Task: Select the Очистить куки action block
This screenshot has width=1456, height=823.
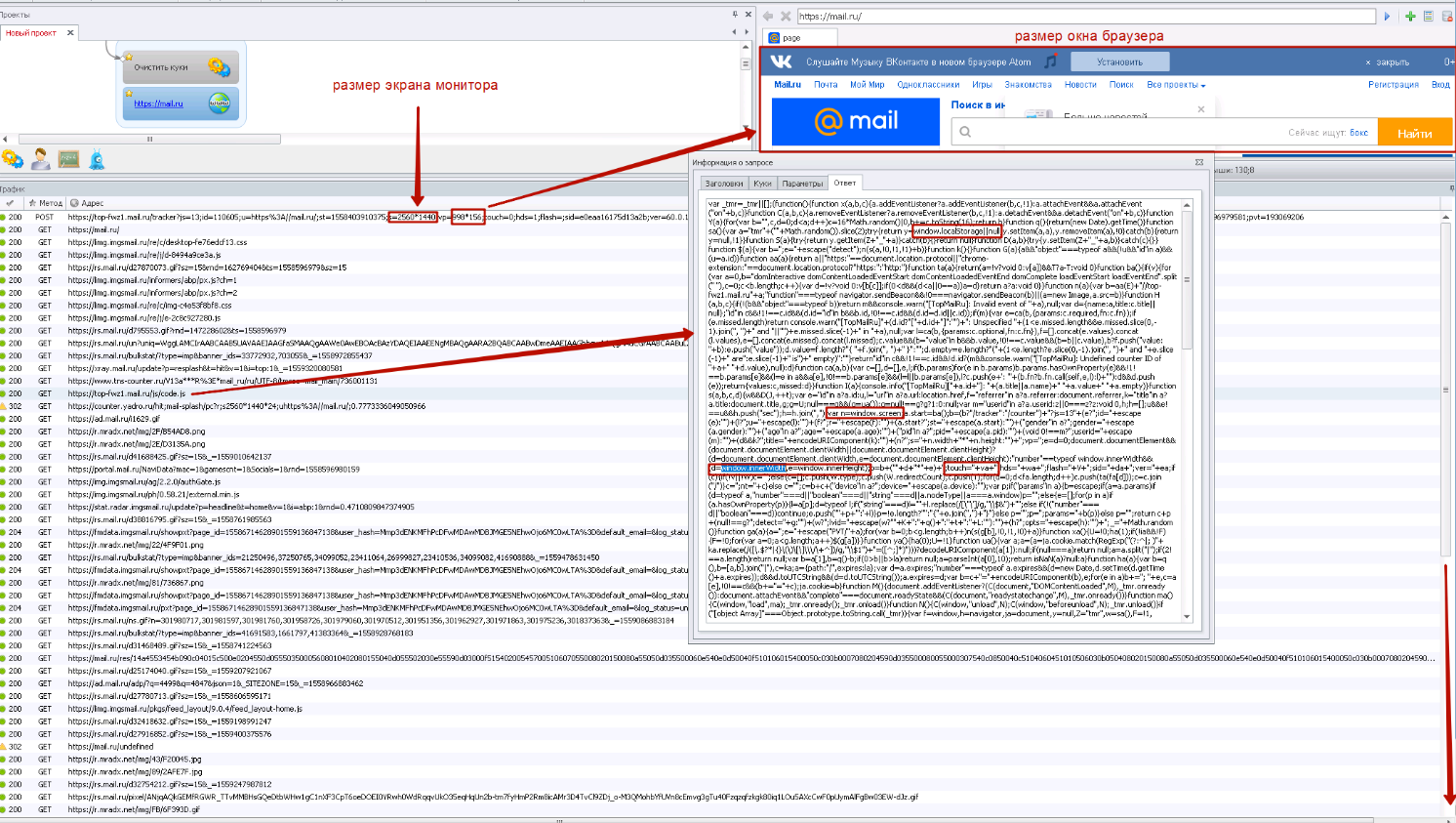Action: tap(180, 67)
